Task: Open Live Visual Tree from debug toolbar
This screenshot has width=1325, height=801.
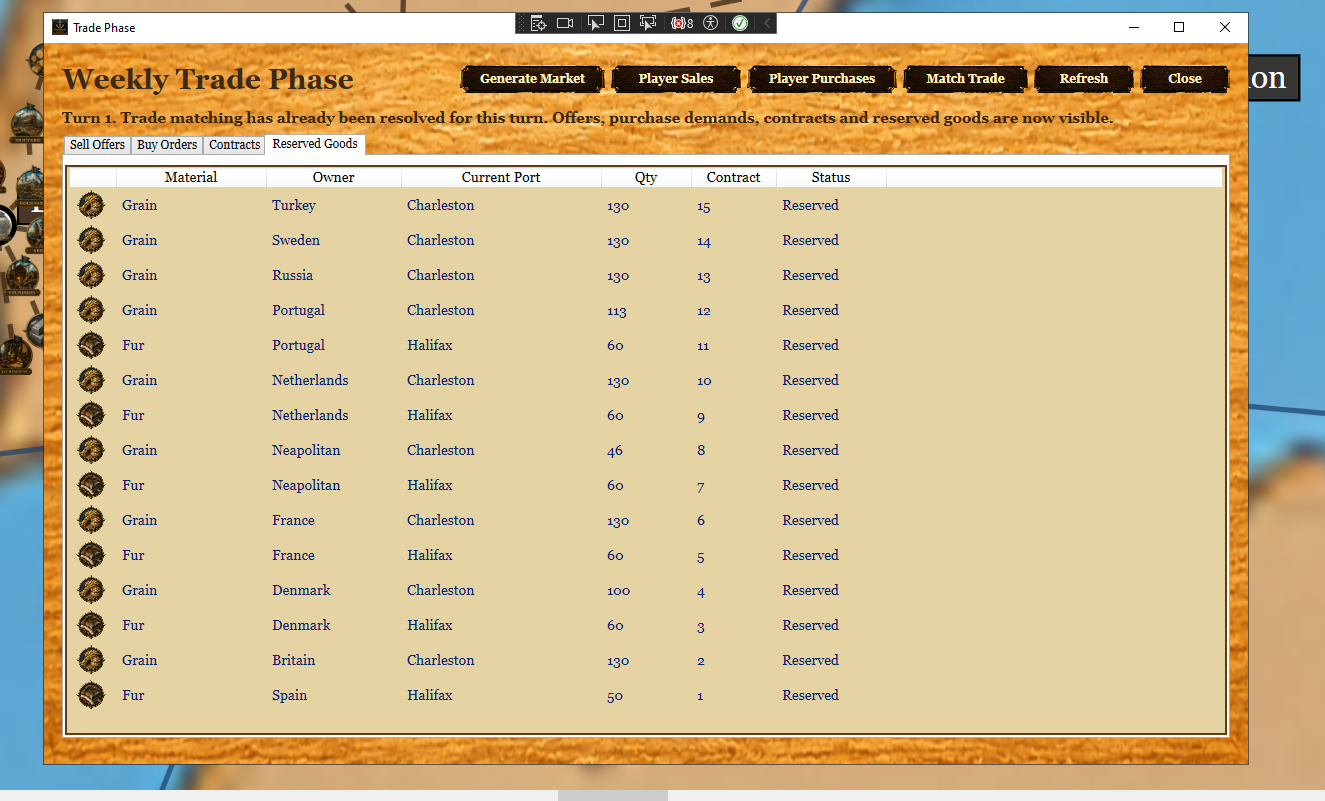Action: 539,23
